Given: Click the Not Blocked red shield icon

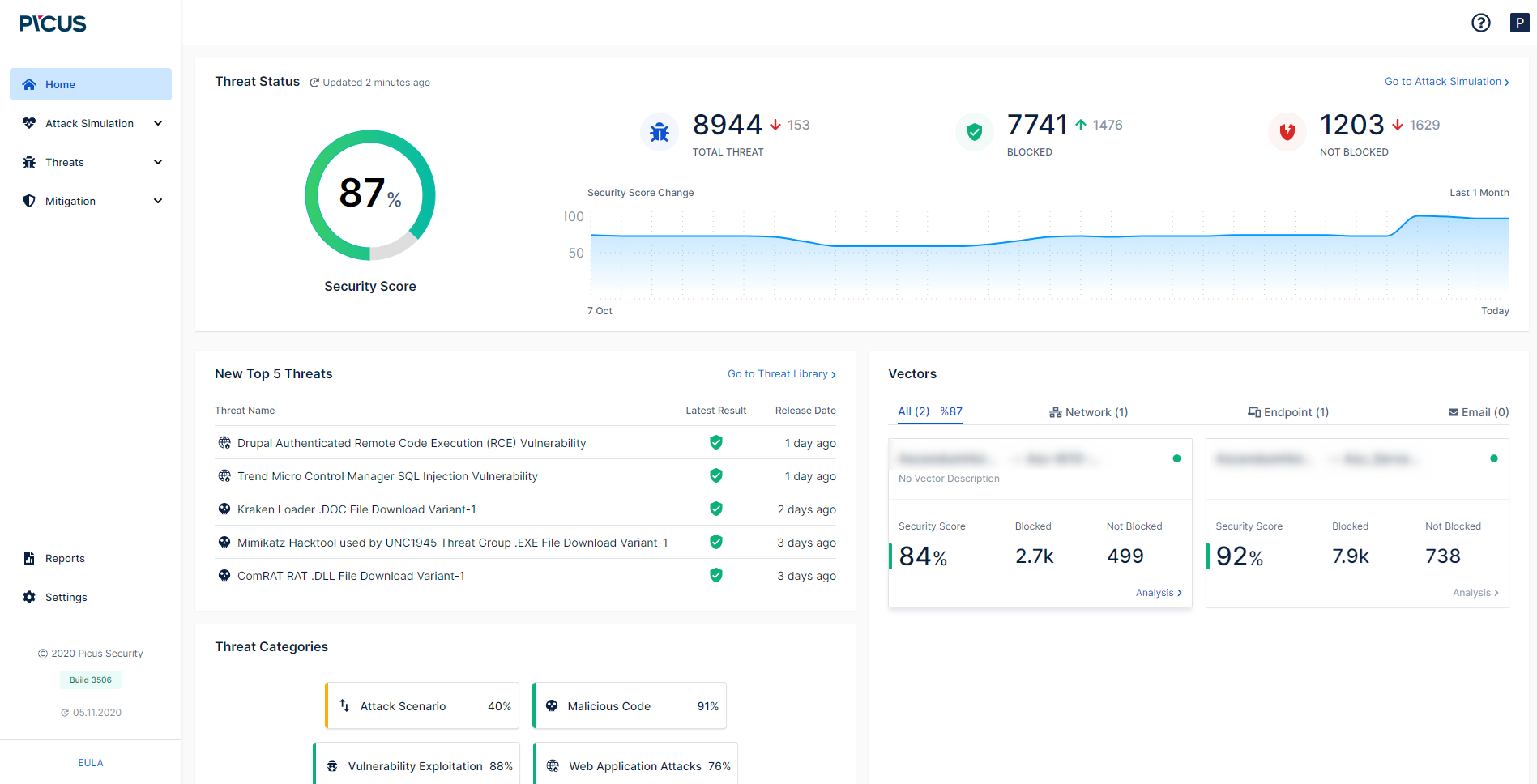Looking at the screenshot, I should pyautogui.click(x=1287, y=132).
